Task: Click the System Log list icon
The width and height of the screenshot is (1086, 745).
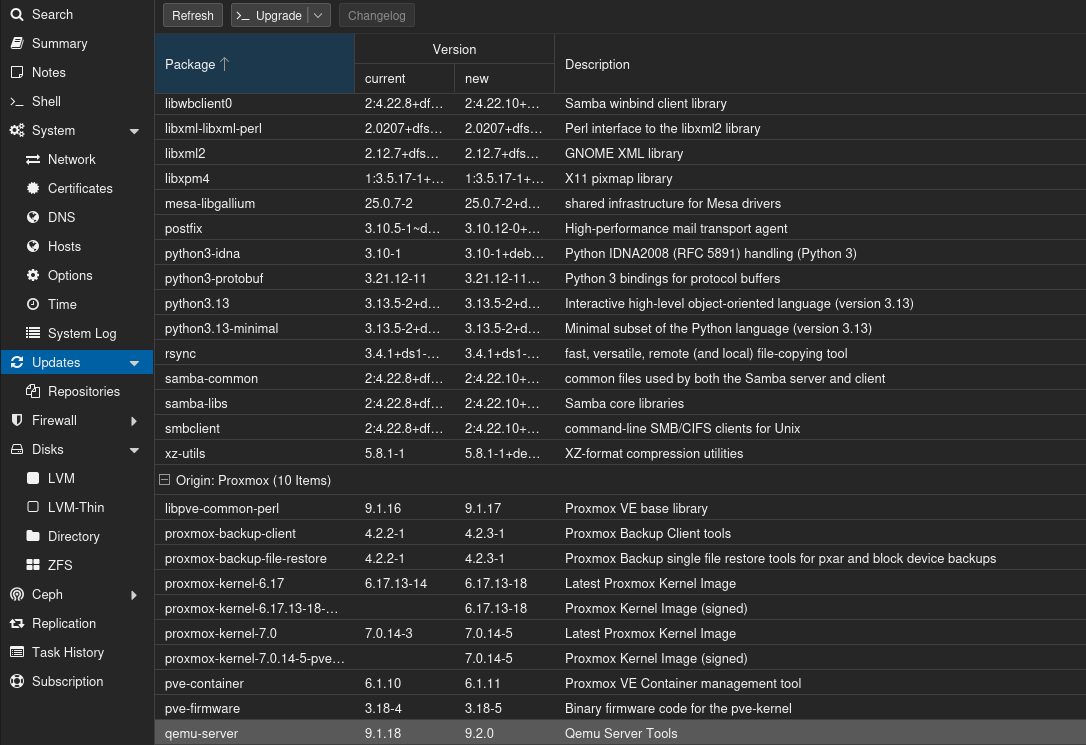Action: pos(33,333)
